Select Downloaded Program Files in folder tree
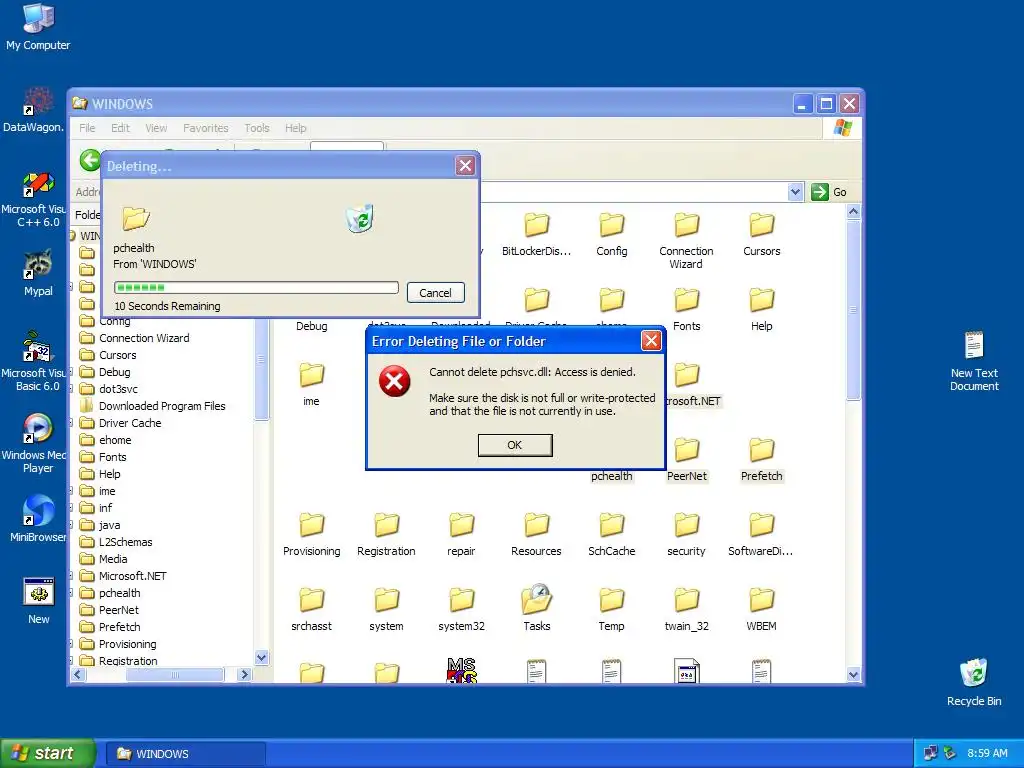The image size is (1024, 768). point(162,406)
